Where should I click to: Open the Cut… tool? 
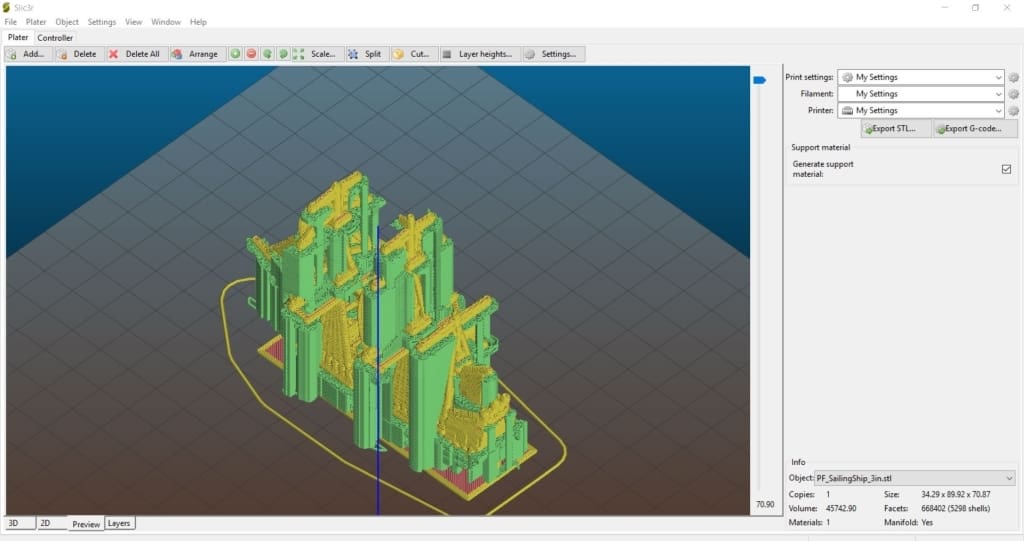pyautogui.click(x=413, y=54)
